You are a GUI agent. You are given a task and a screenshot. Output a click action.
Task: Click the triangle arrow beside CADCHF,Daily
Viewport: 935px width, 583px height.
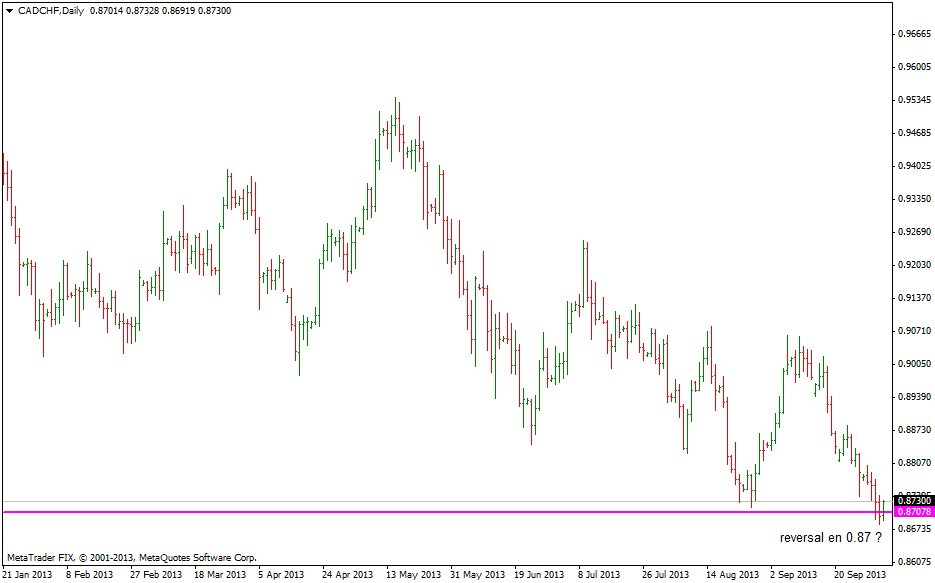9,10
